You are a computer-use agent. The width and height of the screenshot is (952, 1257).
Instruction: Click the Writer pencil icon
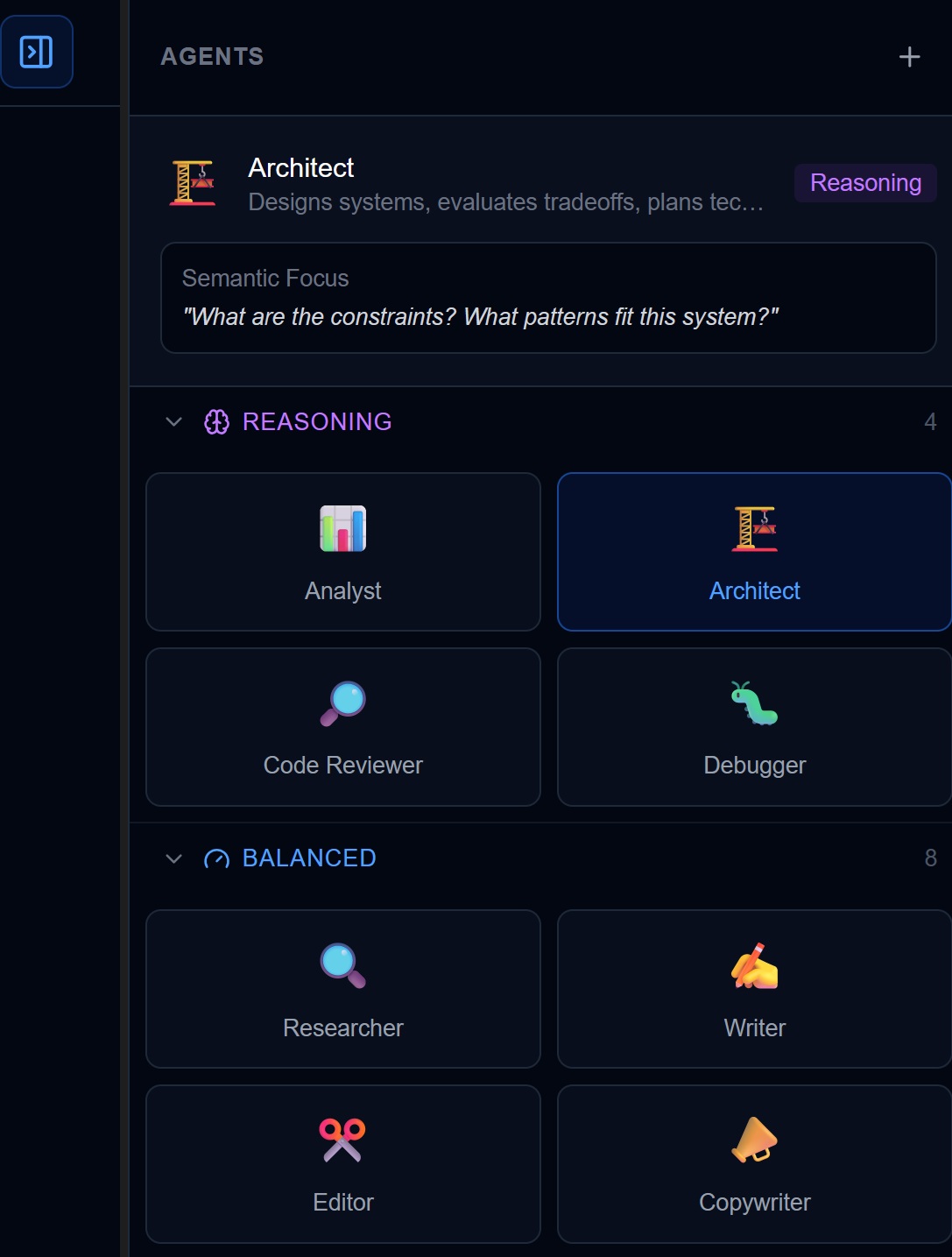coord(754,964)
